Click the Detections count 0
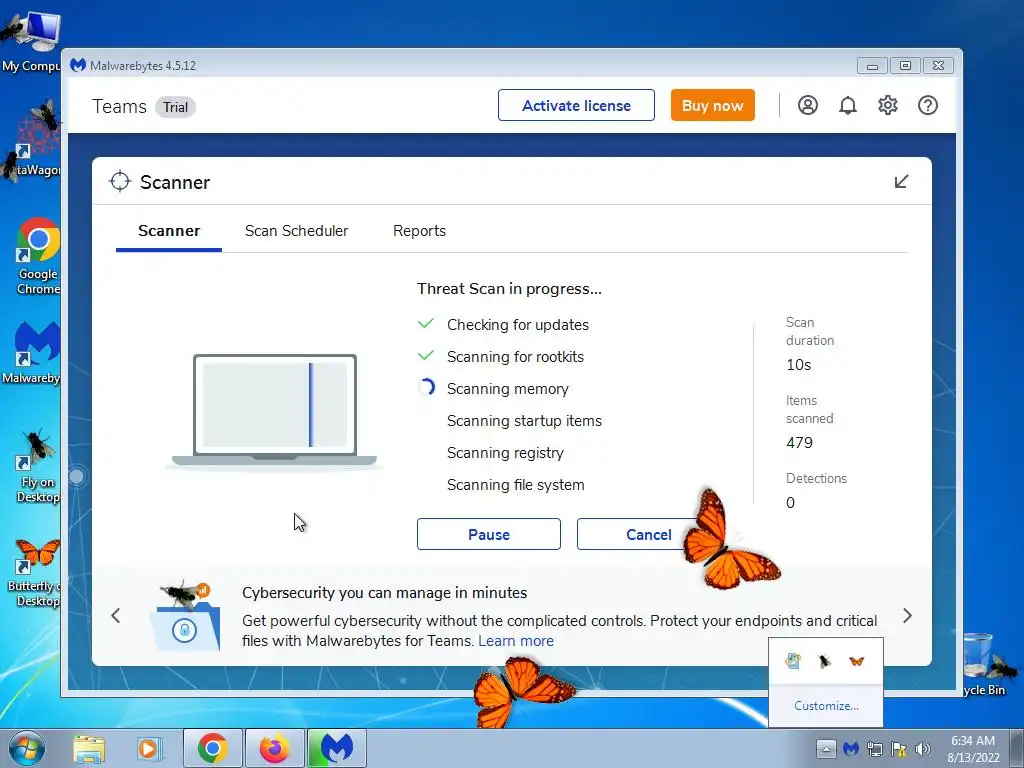This screenshot has width=1024, height=768. tap(790, 503)
